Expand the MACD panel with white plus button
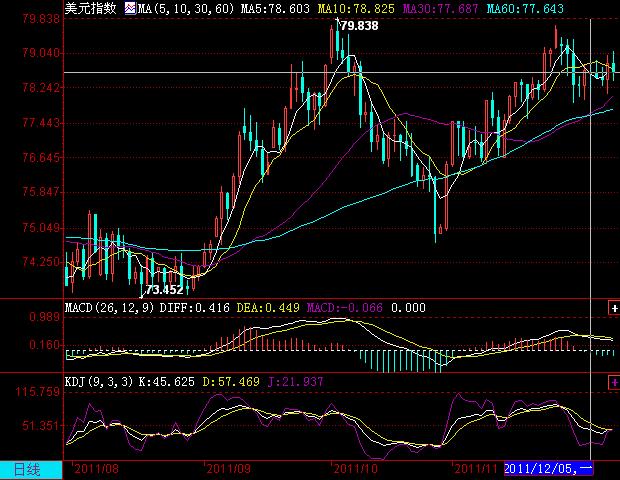Image resolution: width=620 pixels, height=480 pixels. tap(614, 308)
